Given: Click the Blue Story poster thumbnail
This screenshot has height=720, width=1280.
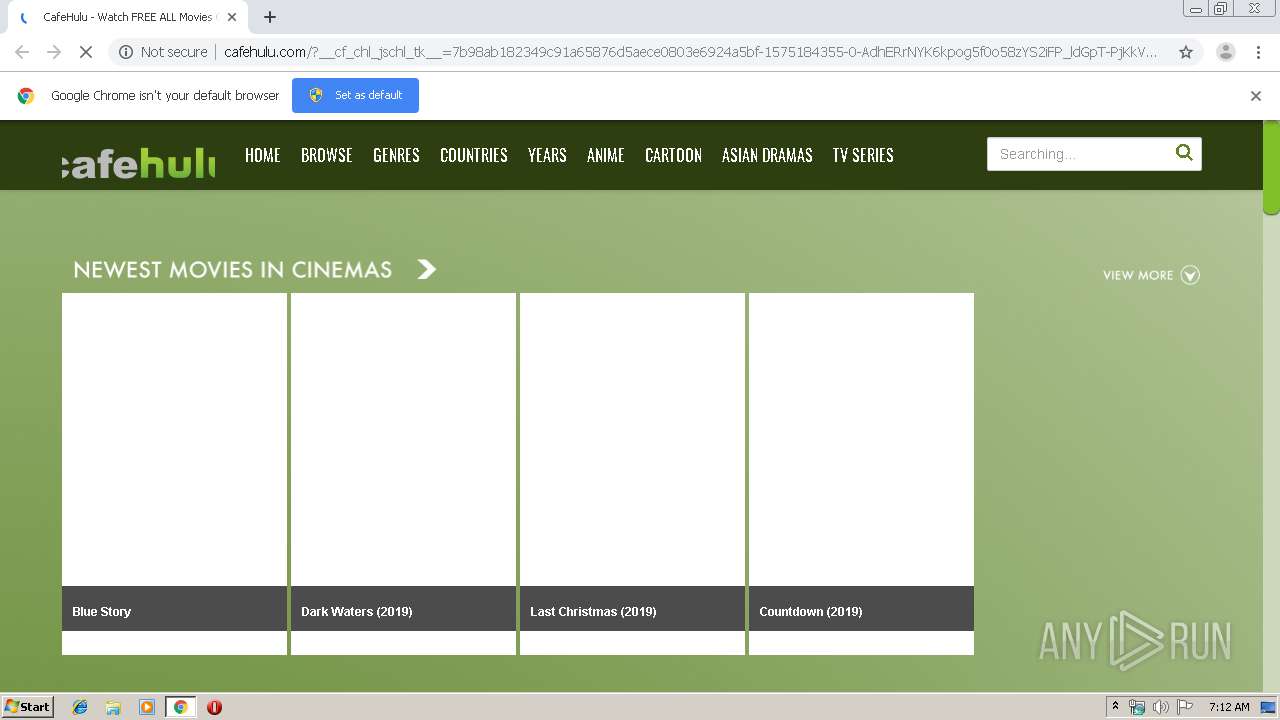Looking at the screenshot, I should pos(174,439).
